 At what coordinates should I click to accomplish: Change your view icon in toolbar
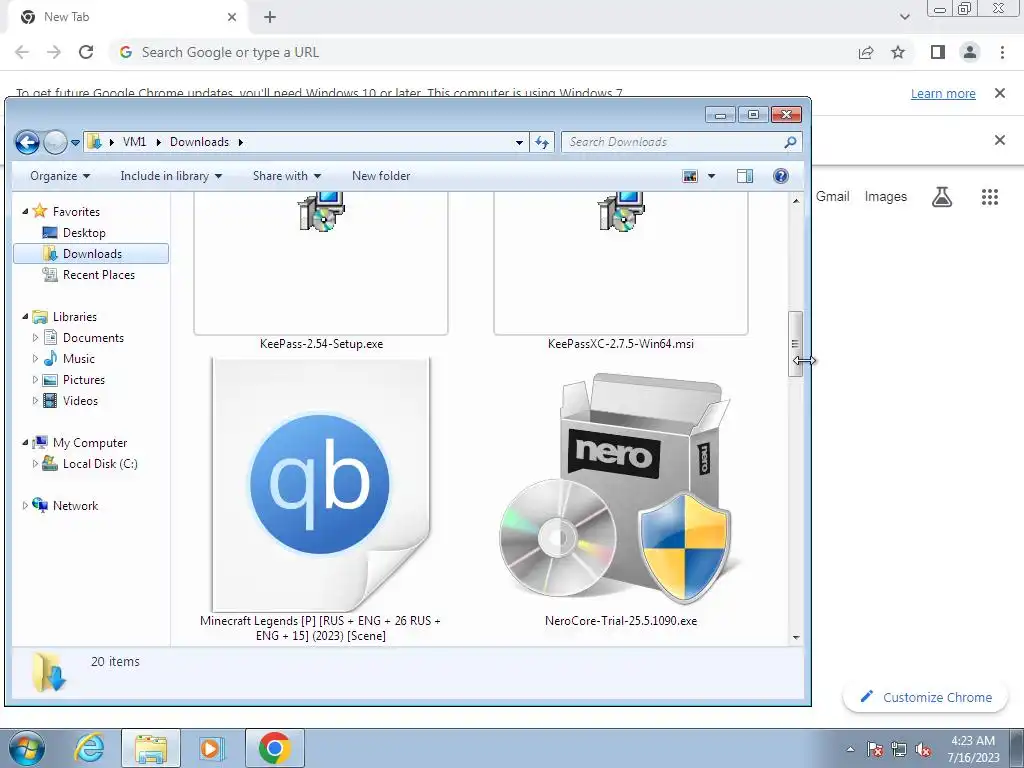(x=690, y=176)
